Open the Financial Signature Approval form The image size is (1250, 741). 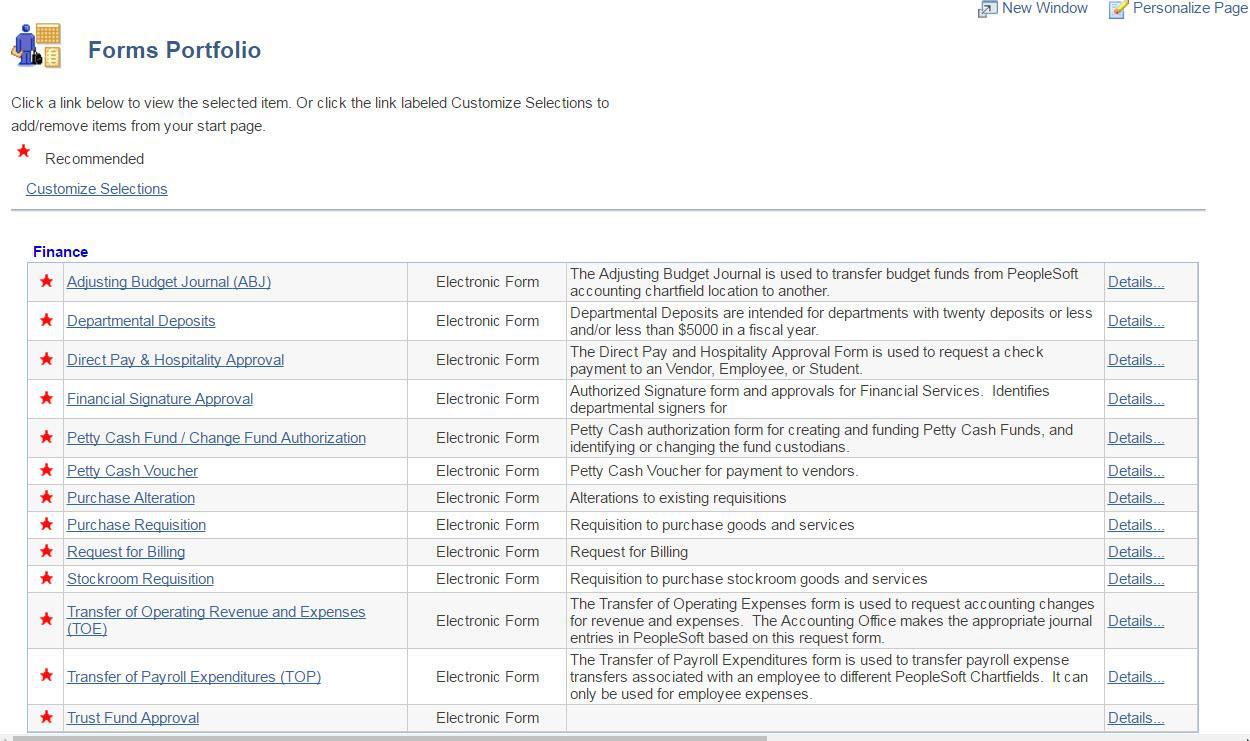click(x=160, y=399)
